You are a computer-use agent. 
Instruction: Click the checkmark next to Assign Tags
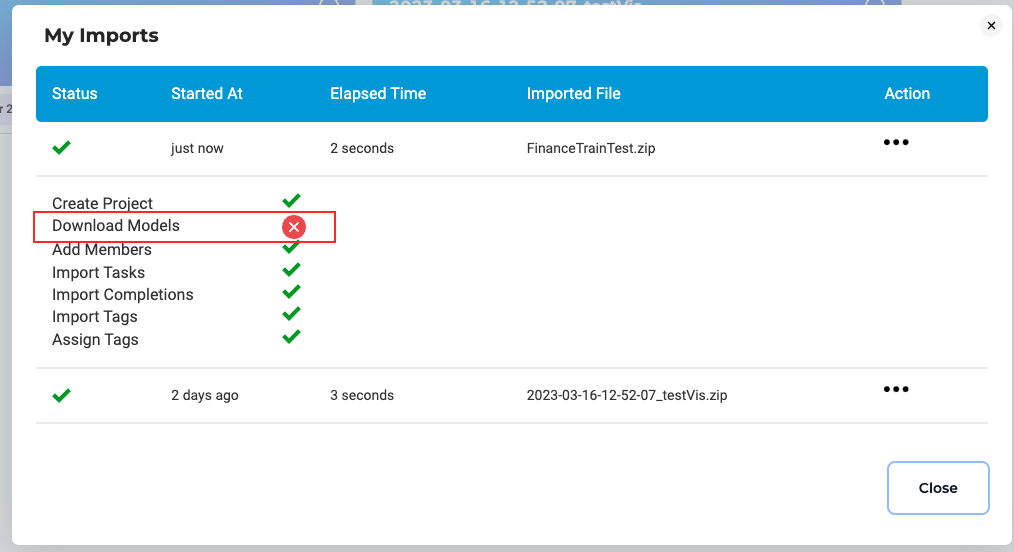pyautogui.click(x=291, y=337)
